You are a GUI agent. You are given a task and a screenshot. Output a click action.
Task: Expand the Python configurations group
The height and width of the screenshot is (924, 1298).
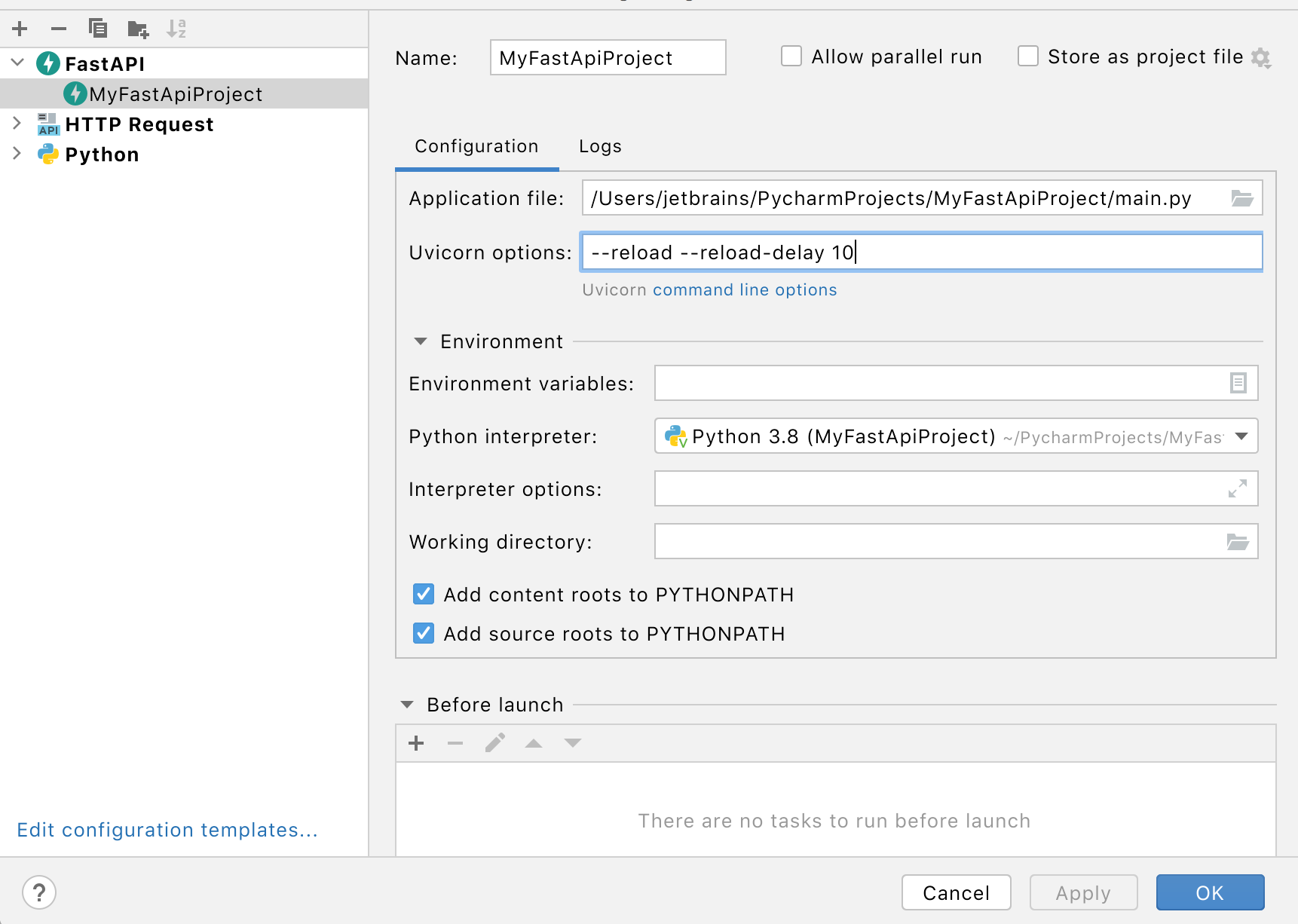[x=17, y=154]
